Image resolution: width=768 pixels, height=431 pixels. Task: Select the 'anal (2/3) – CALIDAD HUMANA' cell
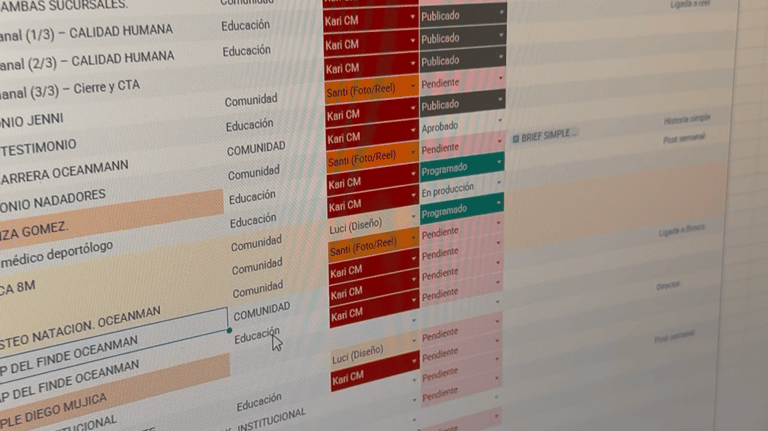[87, 61]
